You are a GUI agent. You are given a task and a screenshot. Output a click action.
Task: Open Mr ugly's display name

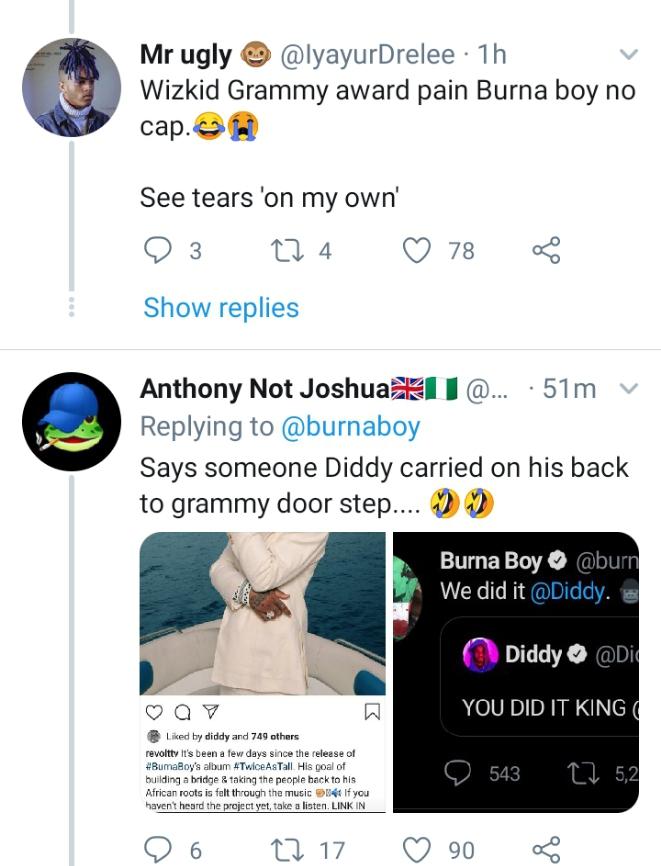coord(186,54)
